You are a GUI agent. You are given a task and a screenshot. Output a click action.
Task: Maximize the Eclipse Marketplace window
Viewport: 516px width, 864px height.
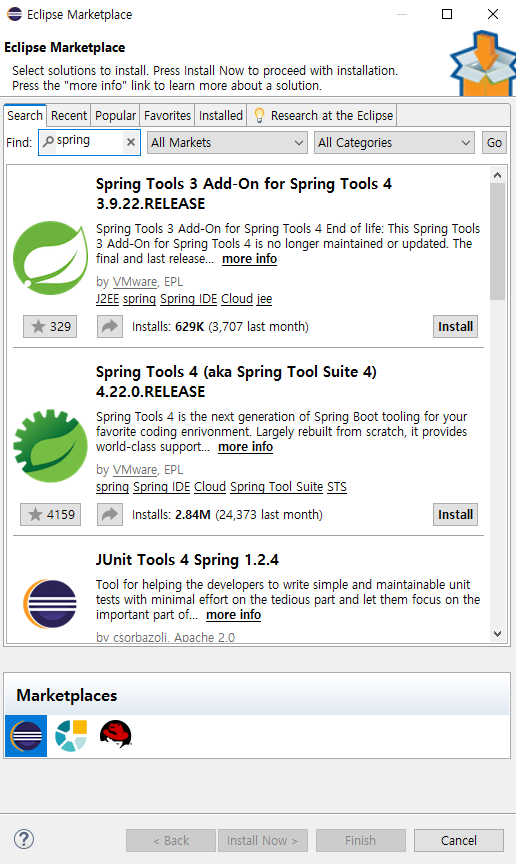click(447, 14)
